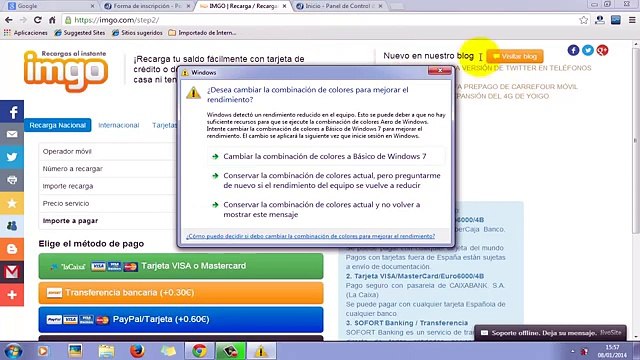Open the folder explorer taskbar icon
This screenshot has height=360, width=640.
coord(106,351)
